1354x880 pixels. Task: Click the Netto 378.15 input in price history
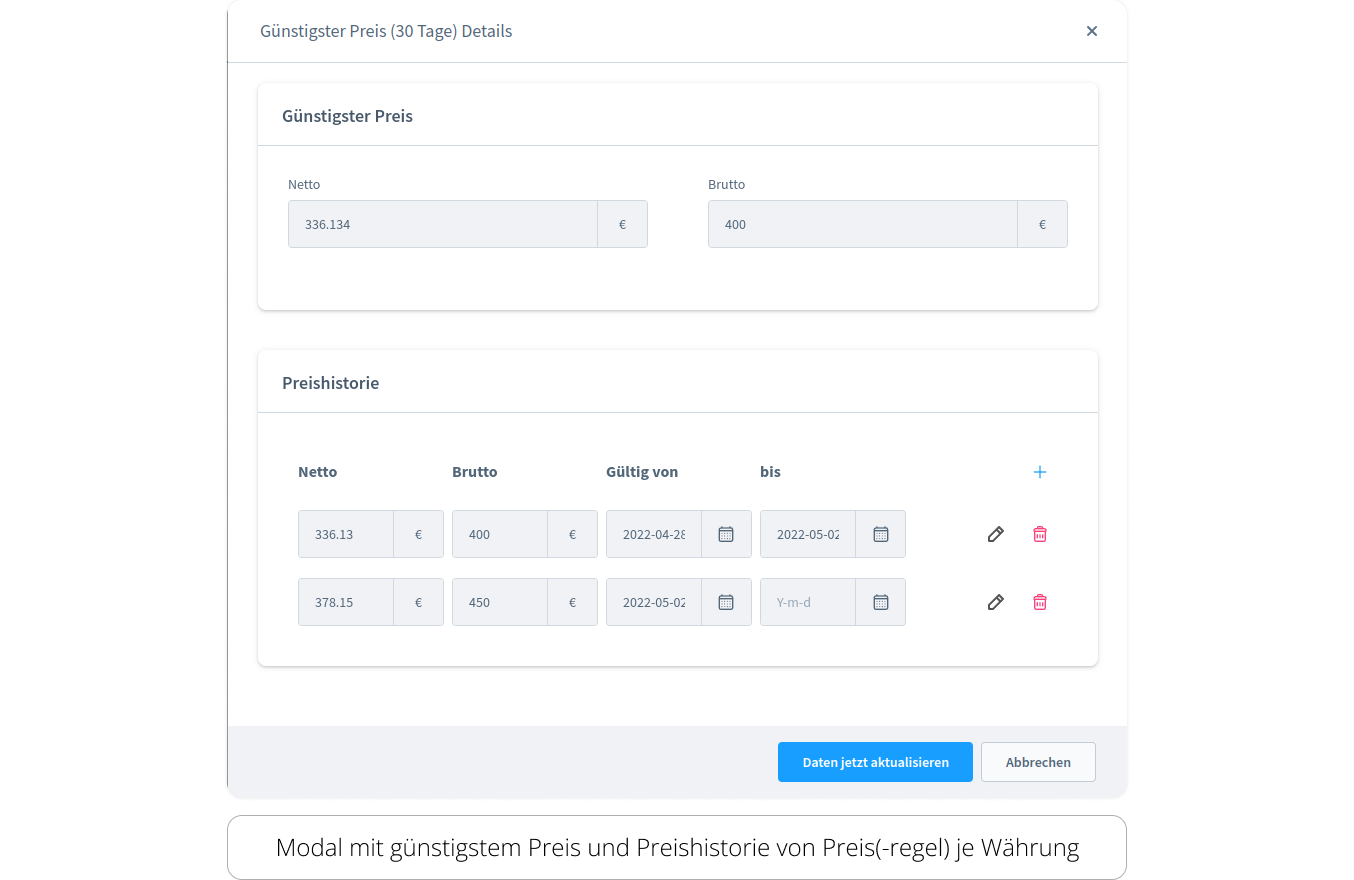tap(345, 602)
